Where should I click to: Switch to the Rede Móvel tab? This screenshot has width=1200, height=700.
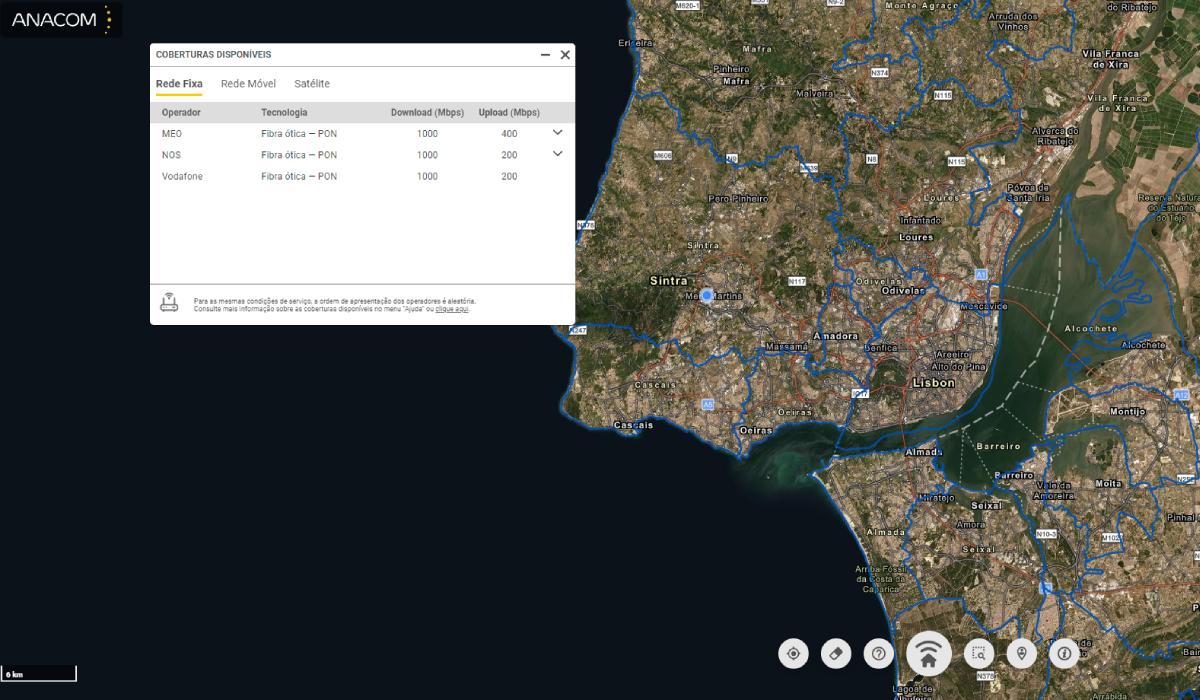point(248,84)
